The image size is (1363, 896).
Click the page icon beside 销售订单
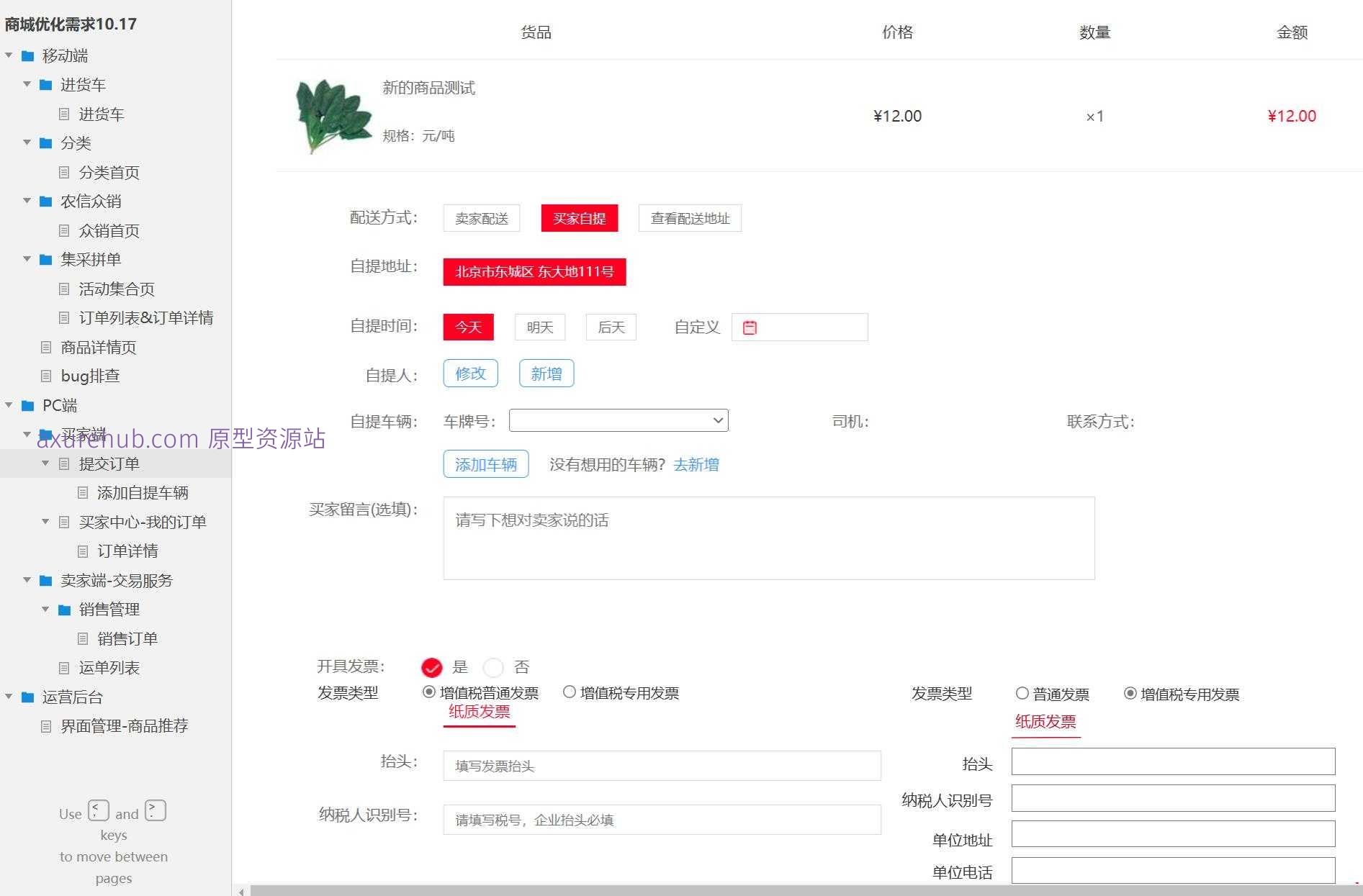tap(83, 638)
